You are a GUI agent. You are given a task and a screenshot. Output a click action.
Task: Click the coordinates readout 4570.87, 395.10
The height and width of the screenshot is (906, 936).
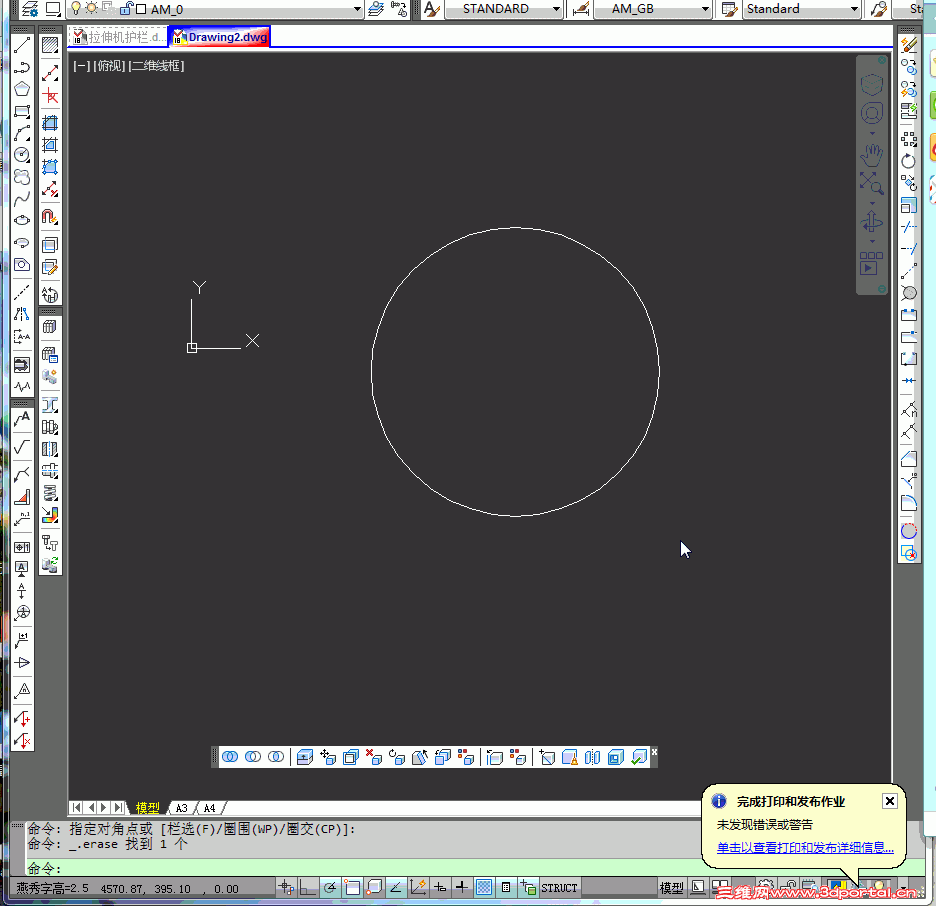point(170,889)
